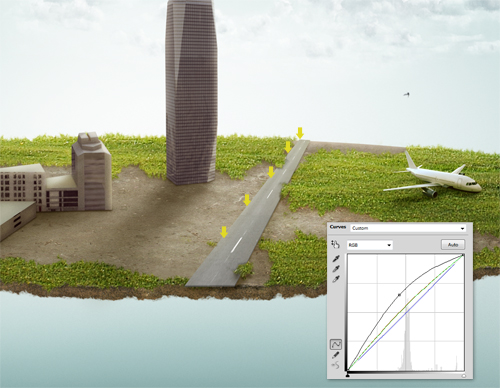Screen dimensions: 500x388
Task: Open the Curves preset dropdown showing Custom
Action: 408,228
